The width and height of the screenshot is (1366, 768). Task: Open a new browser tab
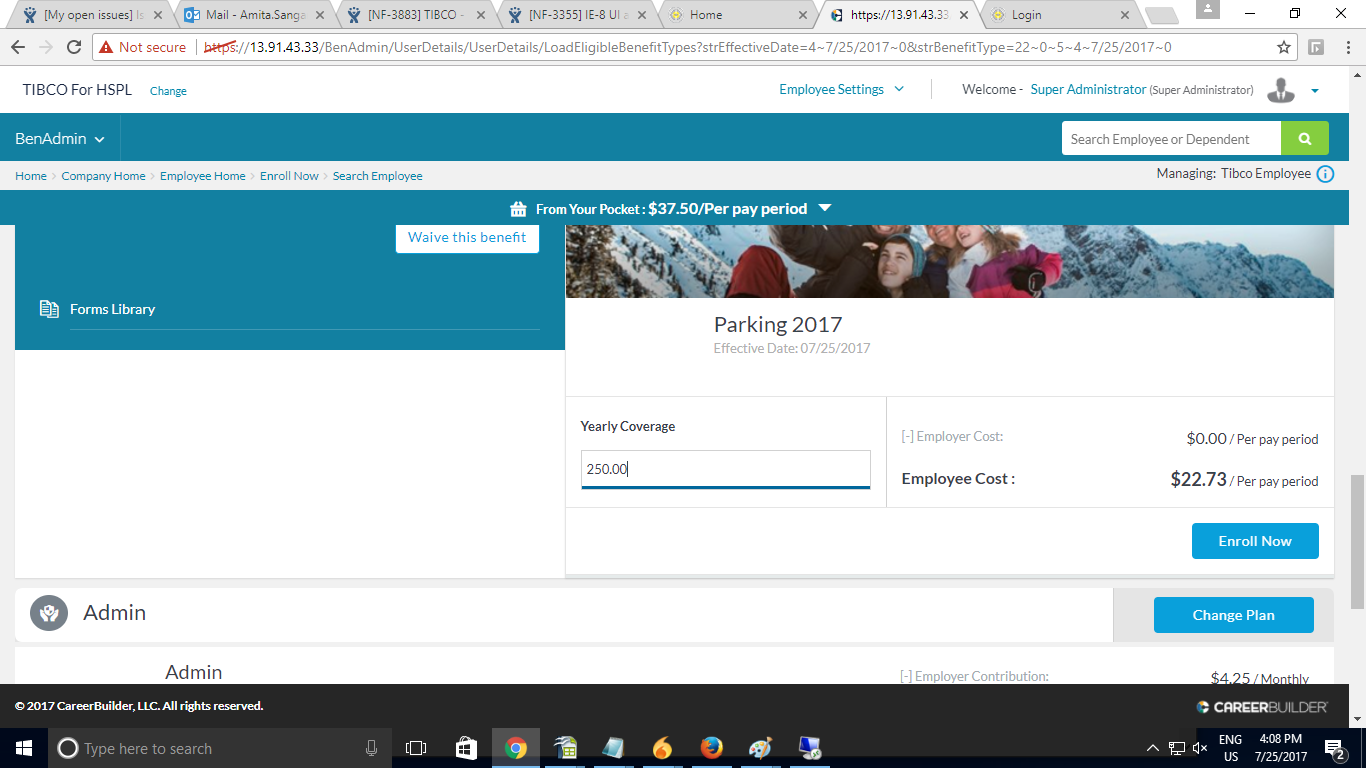pos(1160,15)
